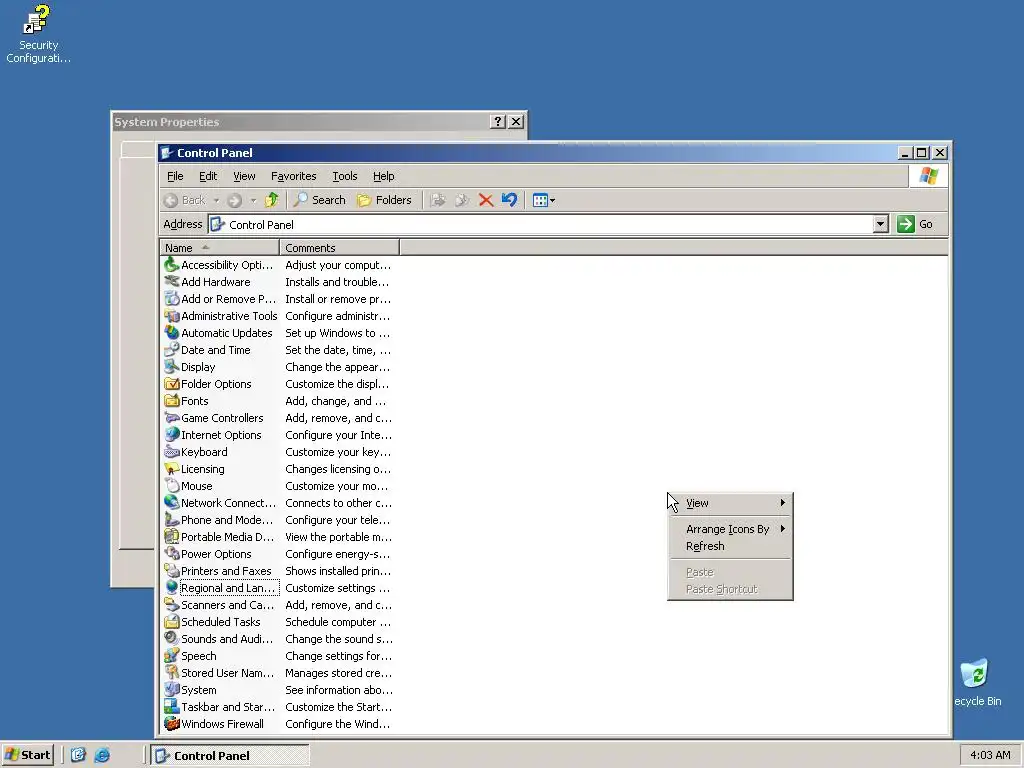Sort by the Name column header
The height and width of the screenshot is (768, 1024).
(x=220, y=248)
